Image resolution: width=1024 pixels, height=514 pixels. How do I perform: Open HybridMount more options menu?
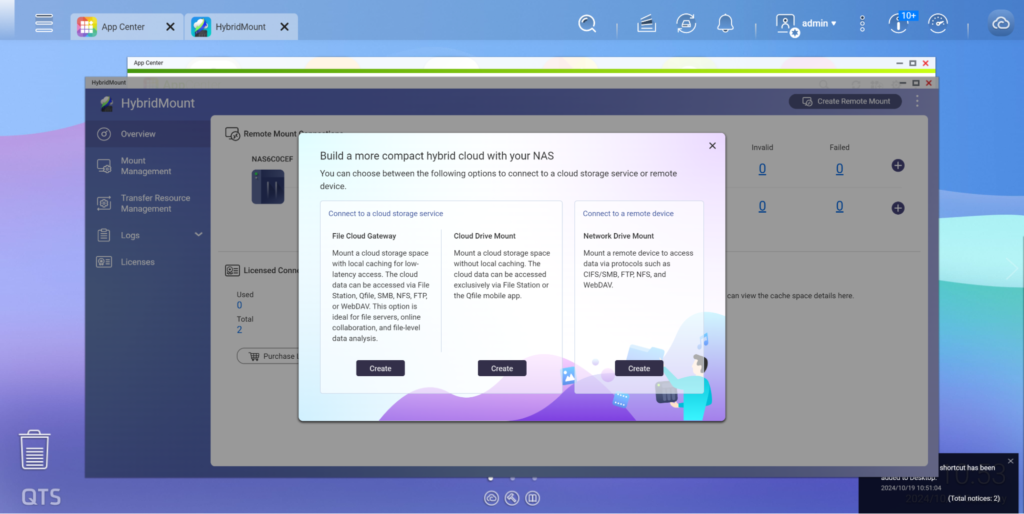917,101
